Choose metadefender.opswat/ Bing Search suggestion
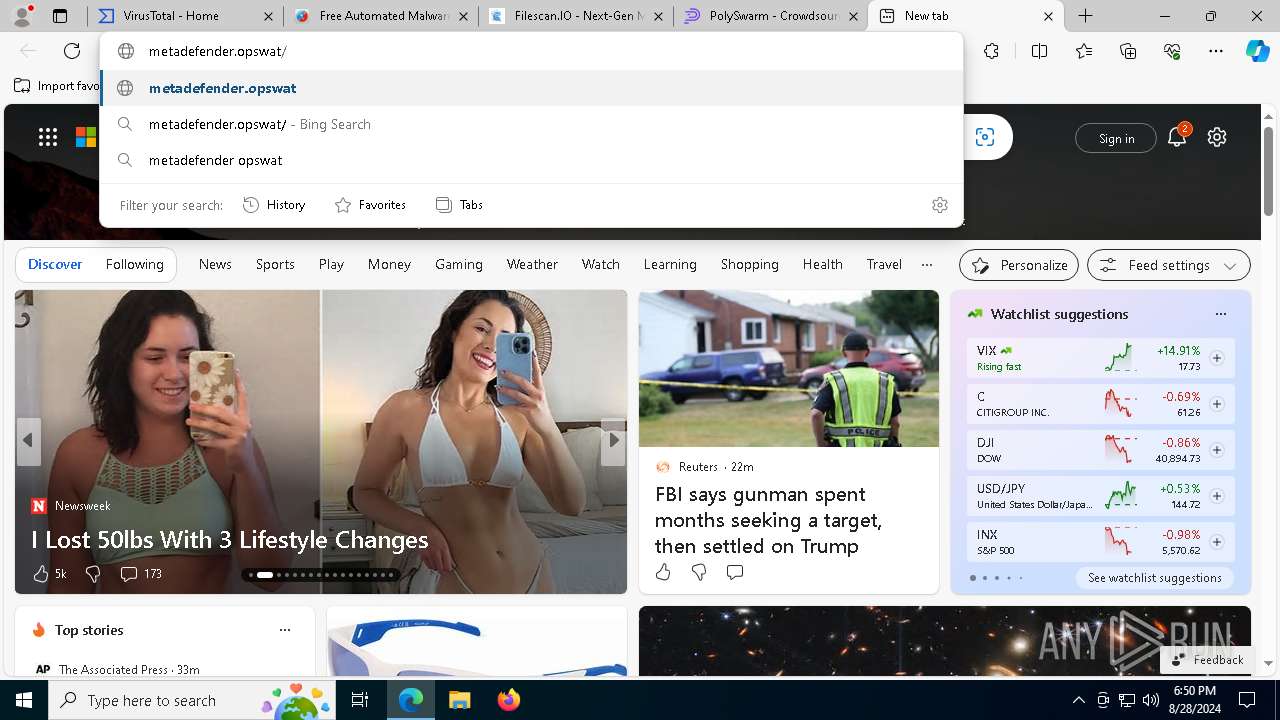1280x720 pixels. (532, 124)
